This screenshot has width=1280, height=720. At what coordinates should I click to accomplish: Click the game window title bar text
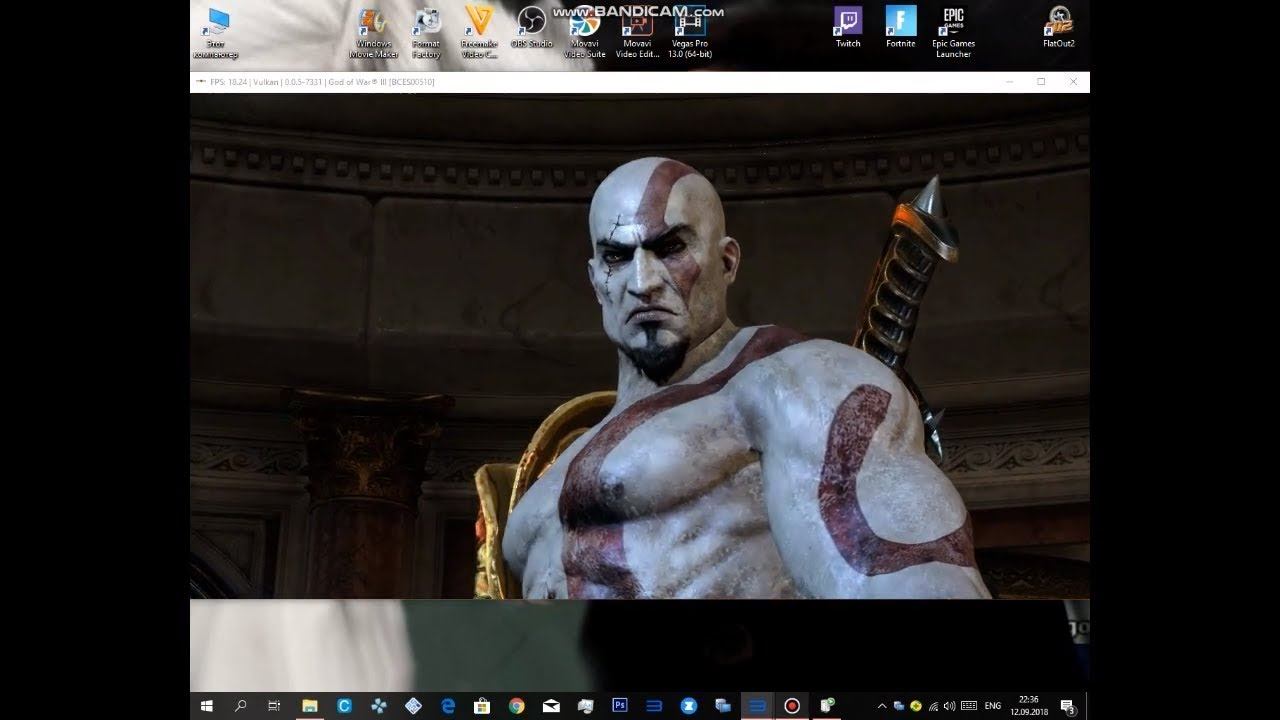tap(320, 82)
